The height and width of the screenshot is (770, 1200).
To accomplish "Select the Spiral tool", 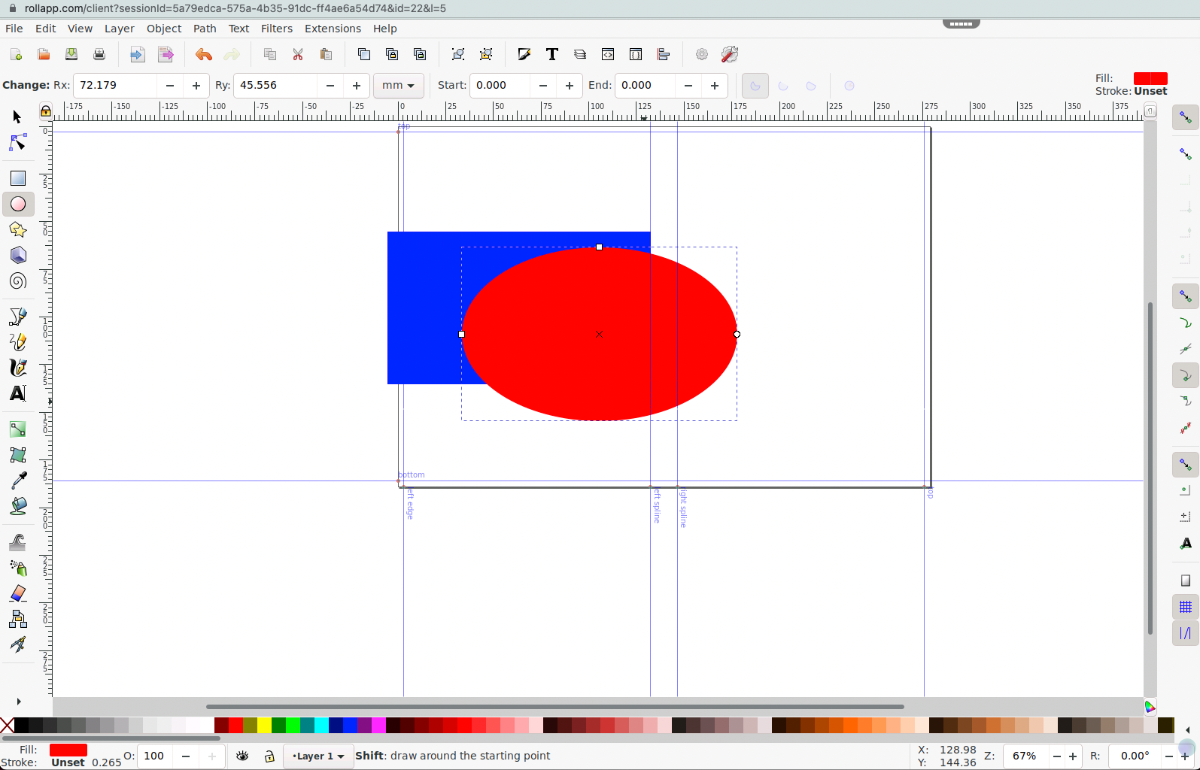I will click(16, 281).
